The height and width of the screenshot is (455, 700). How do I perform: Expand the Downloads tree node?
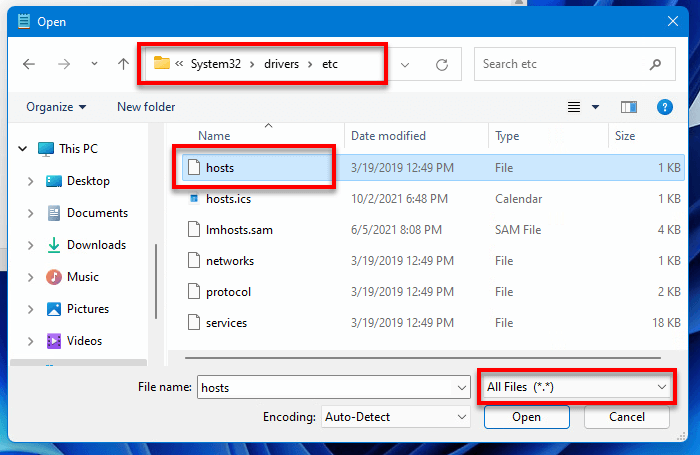pyautogui.click(x=30, y=246)
